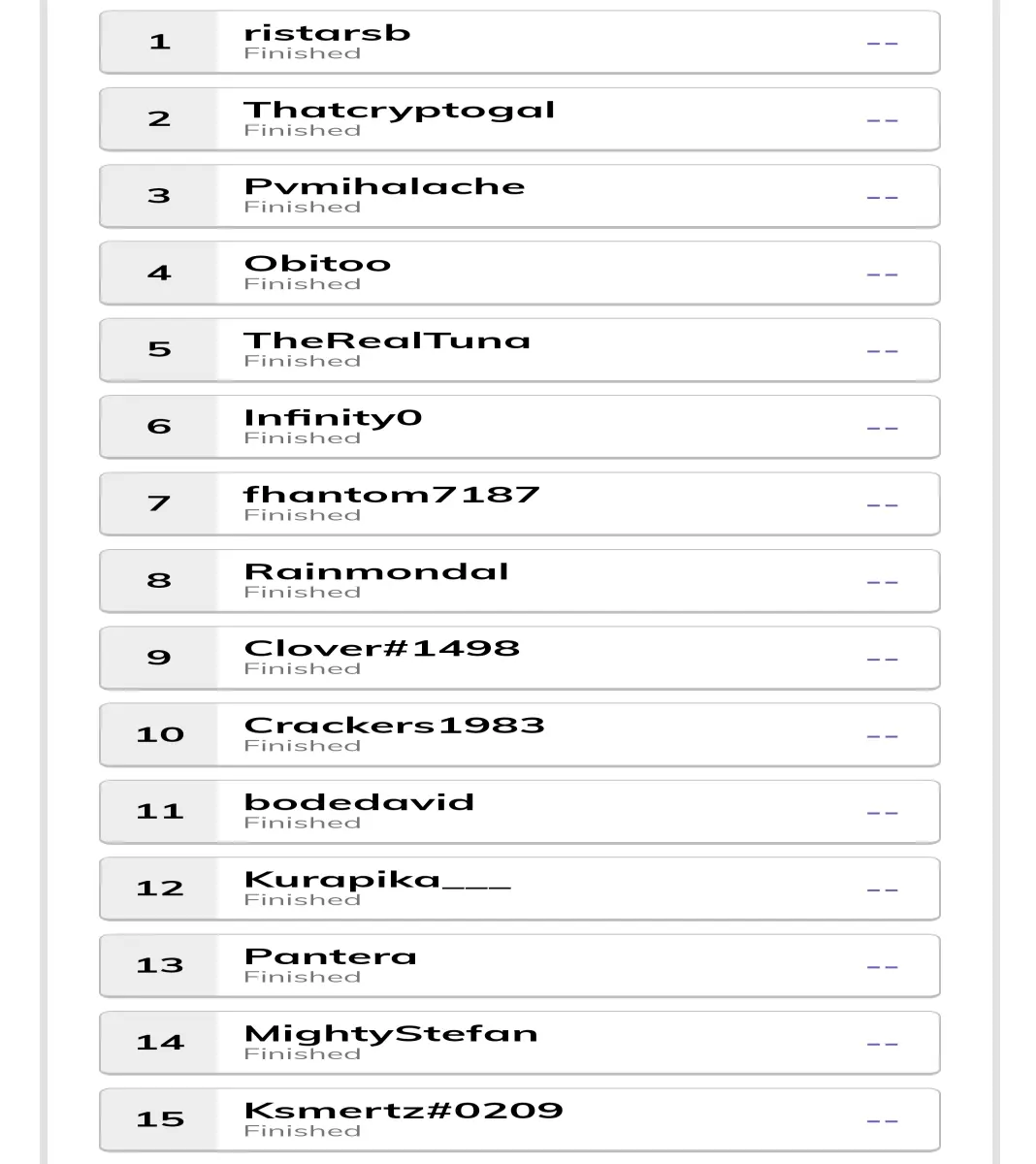Click the score dashes for Ksmertz#0209
Image resolution: width=1036 pixels, height=1164 pixels.
pyautogui.click(x=882, y=1121)
